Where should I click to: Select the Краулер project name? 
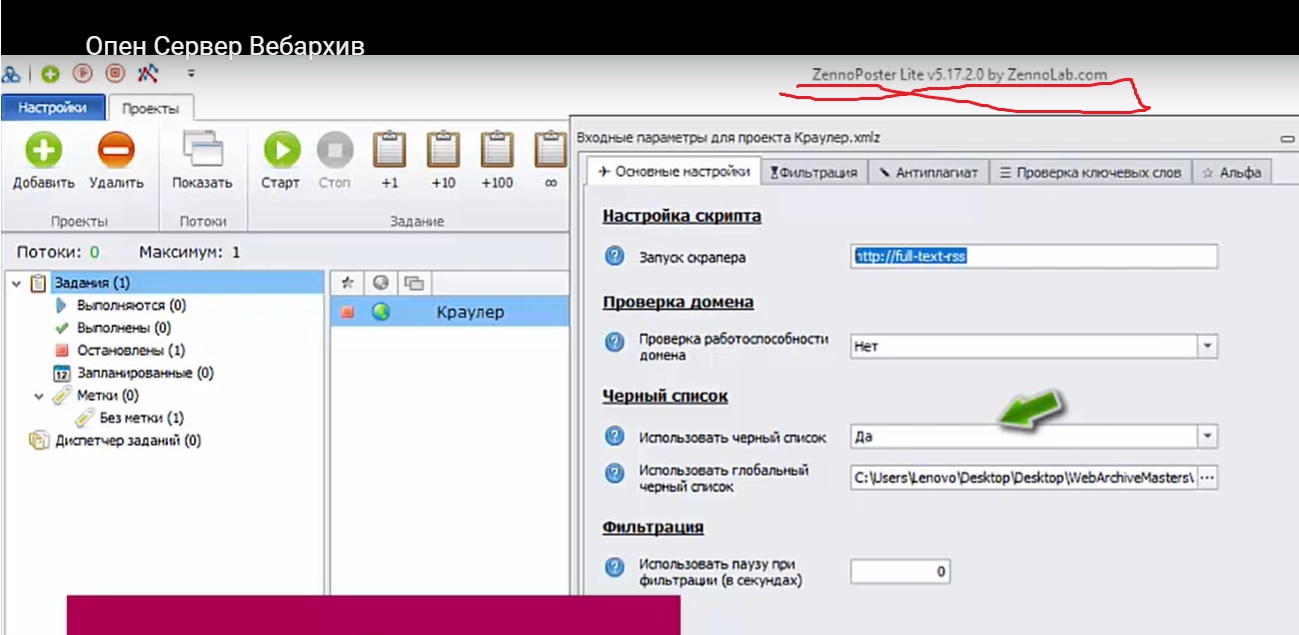pyautogui.click(x=470, y=312)
